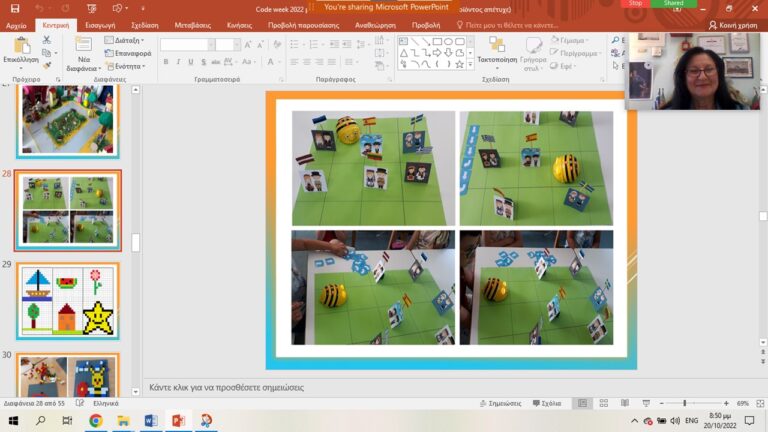Click the zoom slider in status bar
The width and height of the screenshot is (768, 432).
[684, 403]
